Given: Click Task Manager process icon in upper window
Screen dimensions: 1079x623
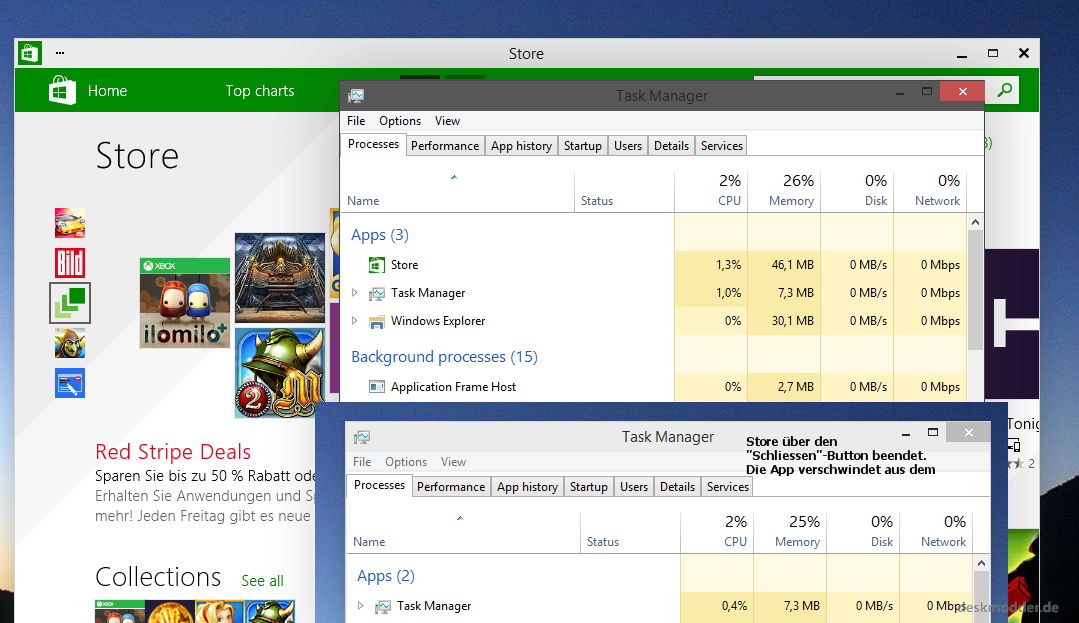Looking at the screenshot, I should (x=376, y=293).
